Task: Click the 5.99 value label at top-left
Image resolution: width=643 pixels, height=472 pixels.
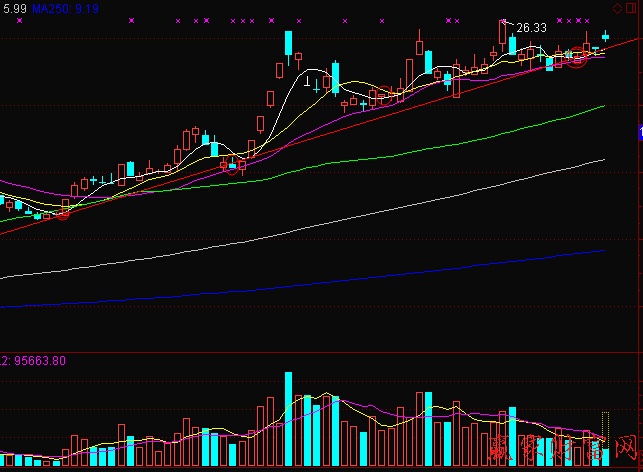Action: [14, 7]
